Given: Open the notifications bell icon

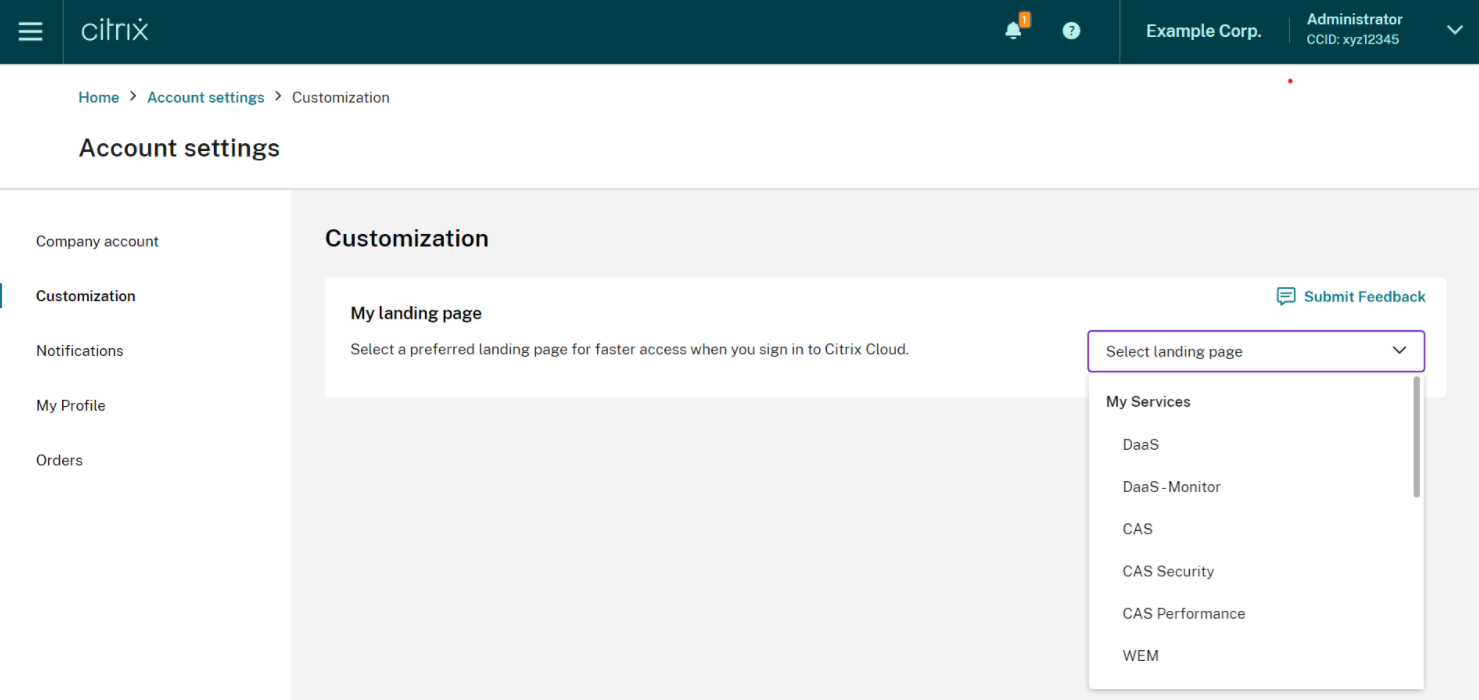Looking at the screenshot, I should pyautogui.click(x=1014, y=31).
